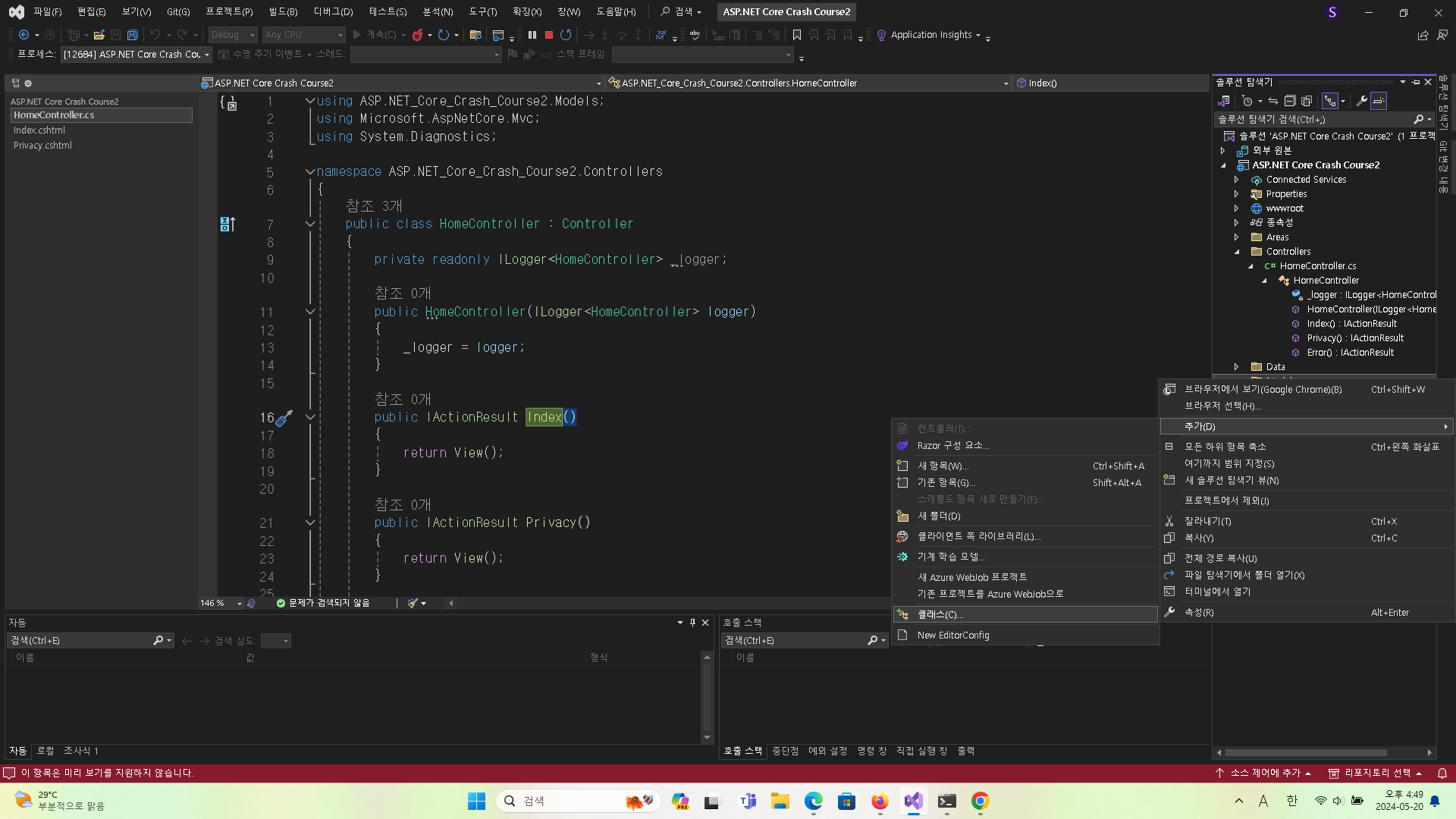
Task: Click the wrench Properties icon in Solution Explorer
Action: 1361,101
